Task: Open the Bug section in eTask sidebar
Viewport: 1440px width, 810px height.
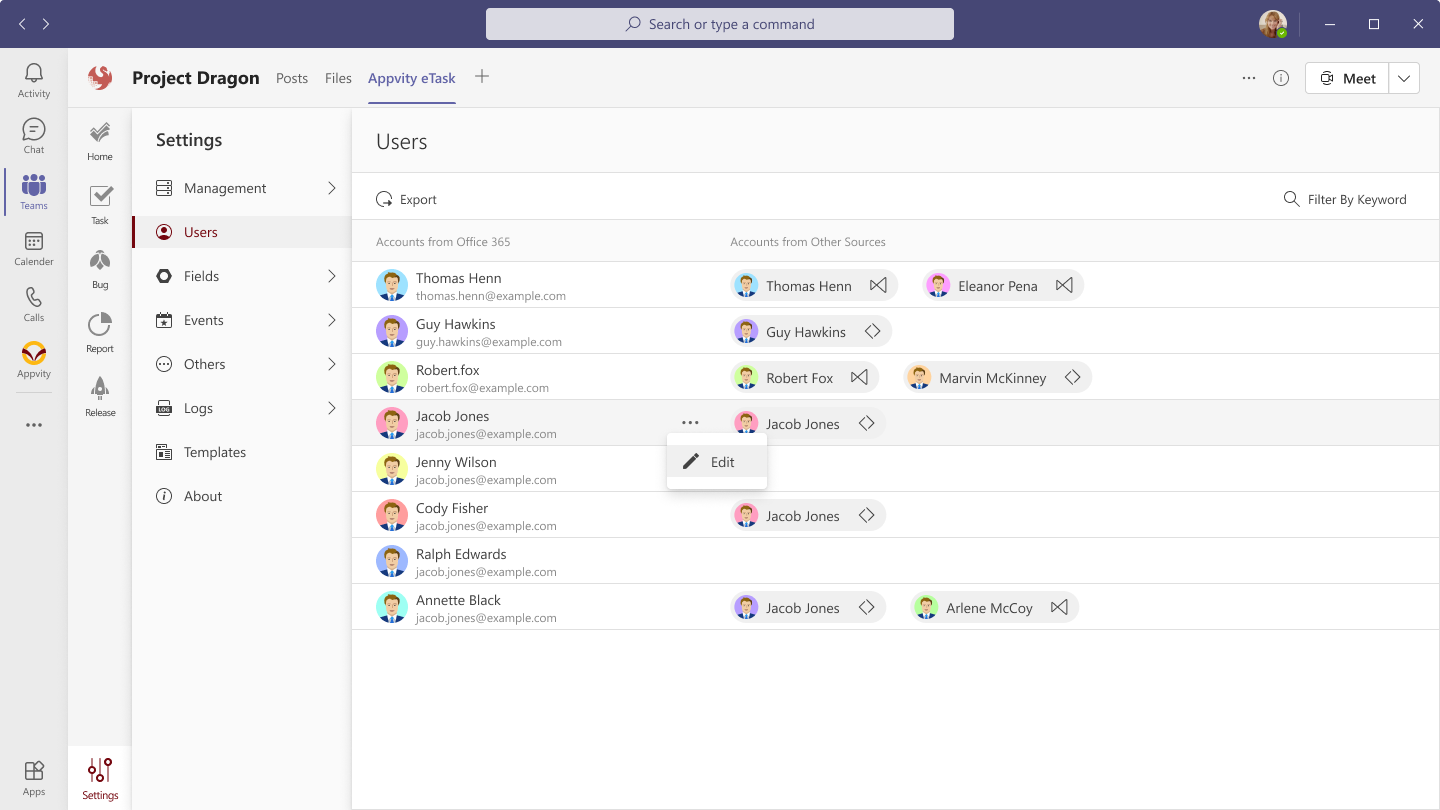Action: (x=100, y=268)
